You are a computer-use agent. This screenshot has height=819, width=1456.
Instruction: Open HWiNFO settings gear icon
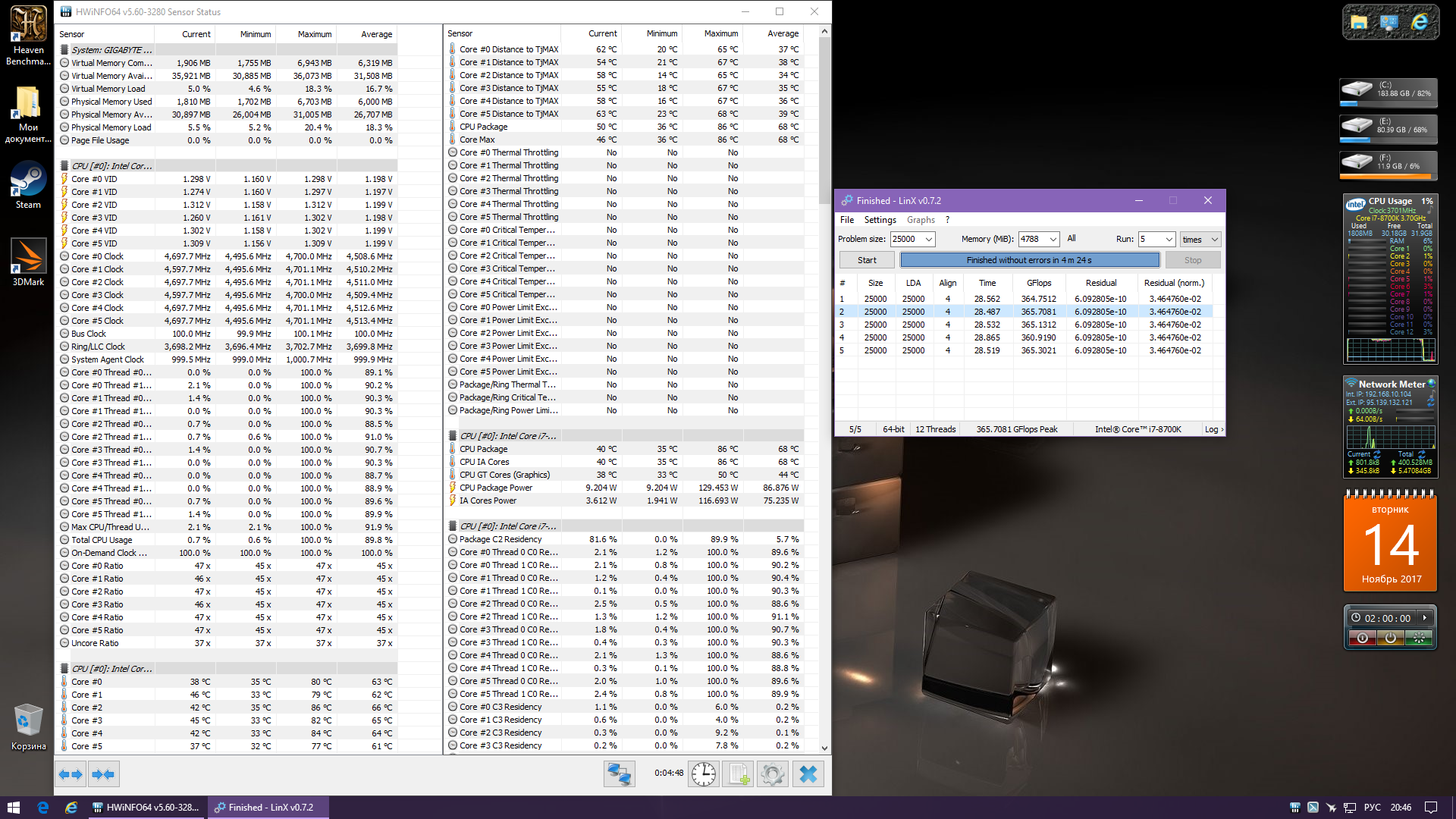(773, 774)
